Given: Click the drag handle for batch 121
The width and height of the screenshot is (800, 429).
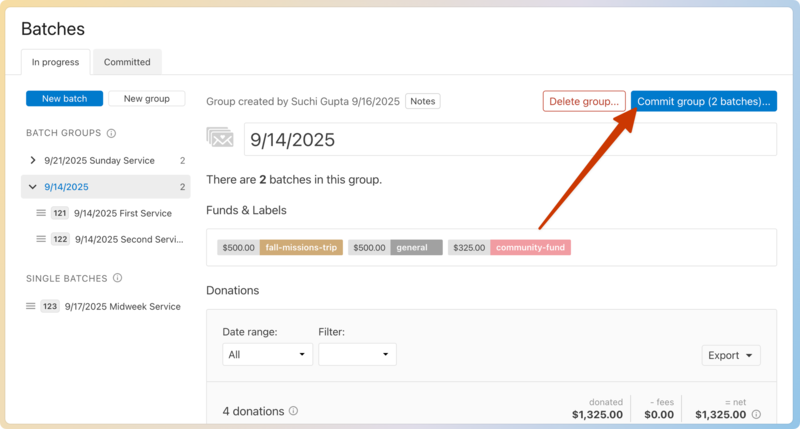Looking at the screenshot, I should [41, 213].
